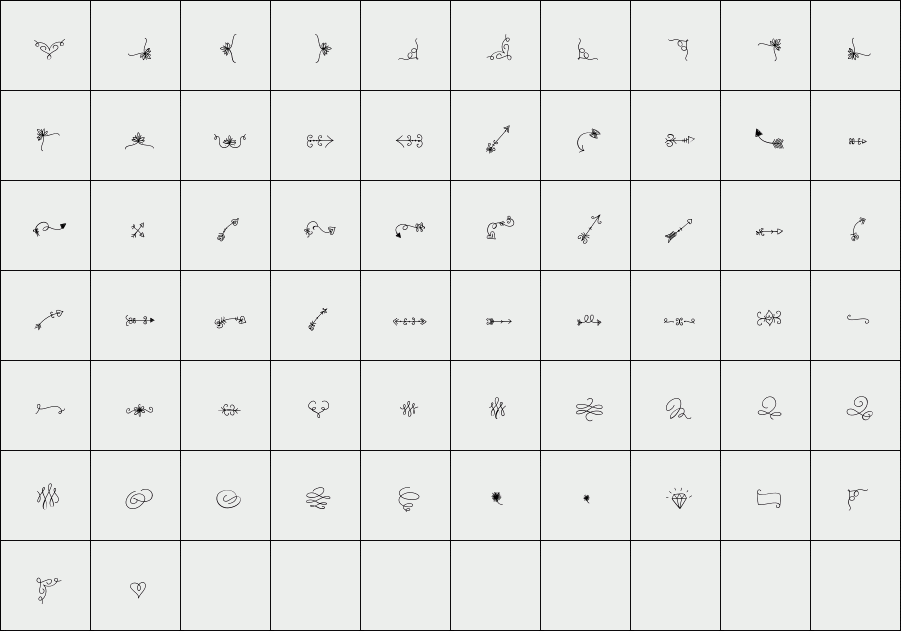The image size is (901, 631).
Task: Pick the three-loop arrow pointing right
Action: tap(589, 321)
